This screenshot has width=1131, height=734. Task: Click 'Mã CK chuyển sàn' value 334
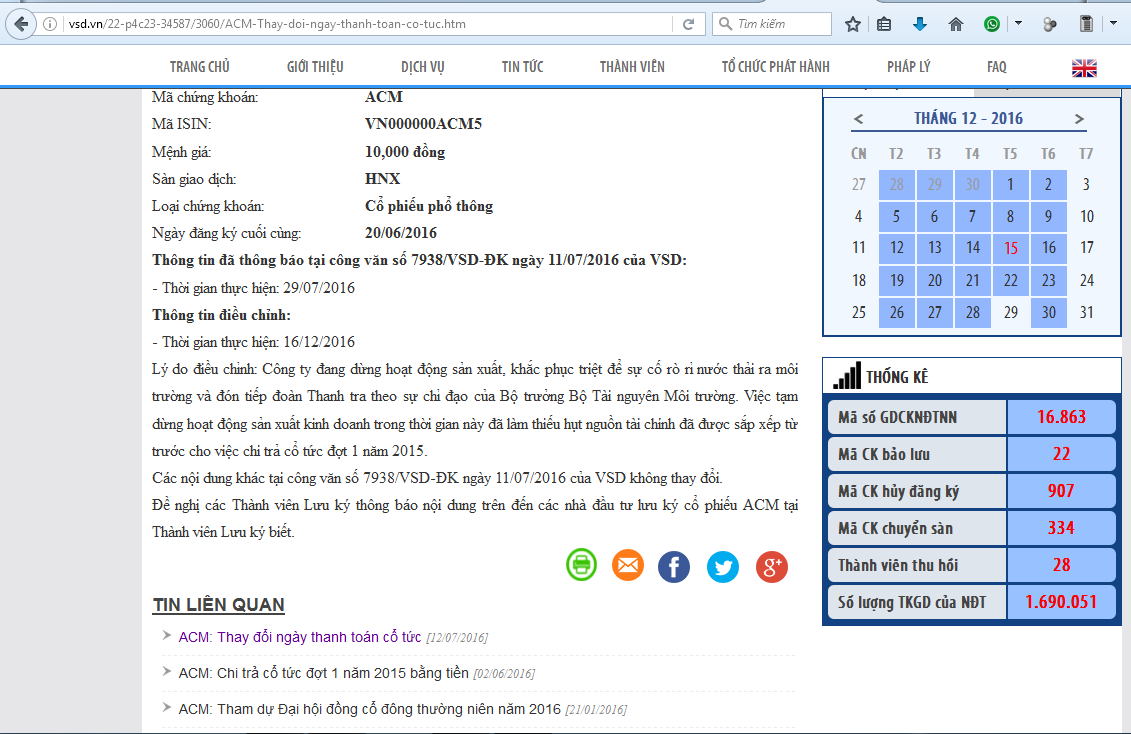[x=1061, y=529]
